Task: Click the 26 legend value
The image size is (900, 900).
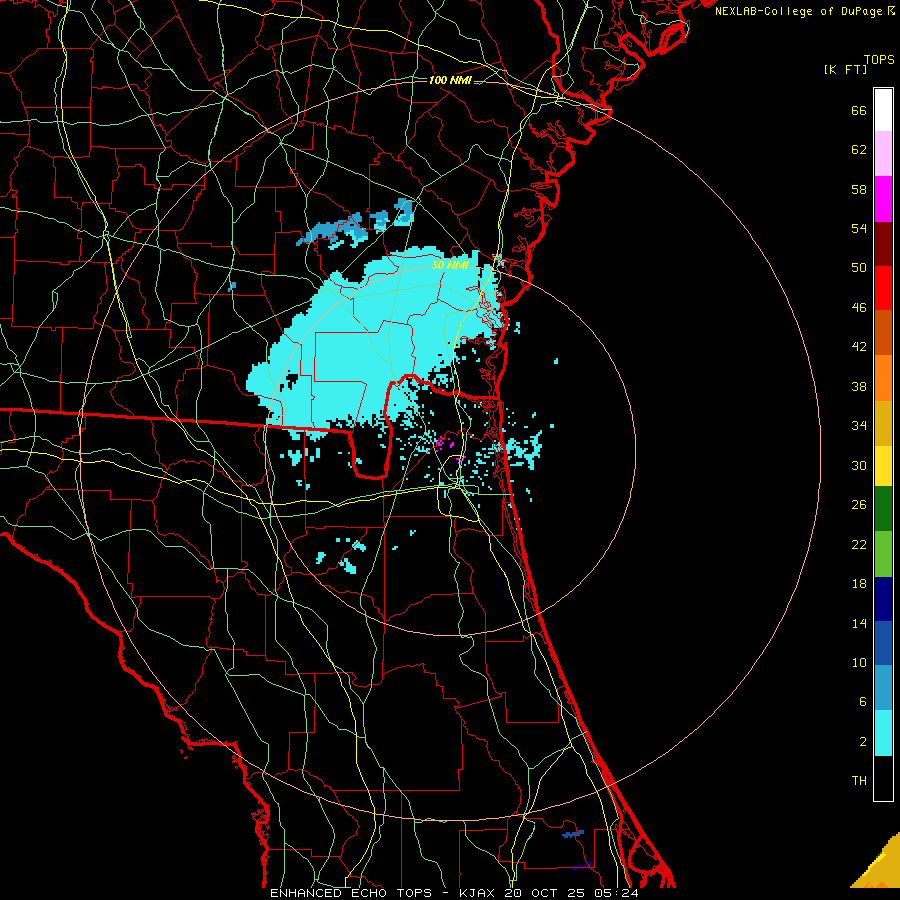Action: pos(859,505)
